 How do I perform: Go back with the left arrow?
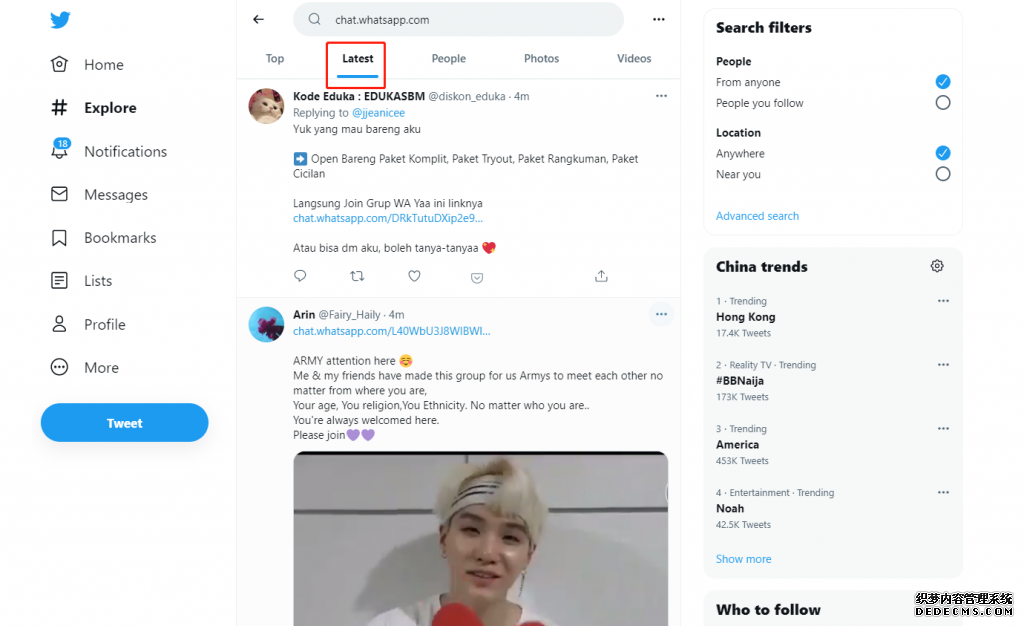pyautogui.click(x=259, y=20)
